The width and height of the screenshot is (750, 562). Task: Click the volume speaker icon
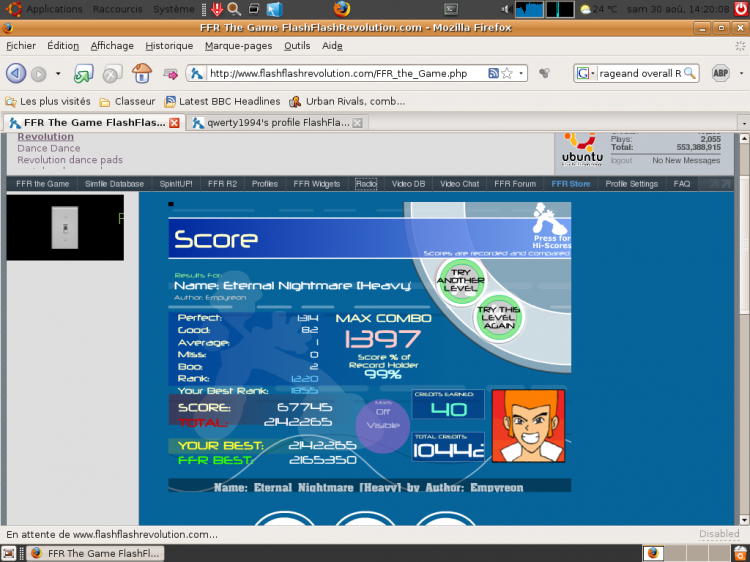click(507, 9)
